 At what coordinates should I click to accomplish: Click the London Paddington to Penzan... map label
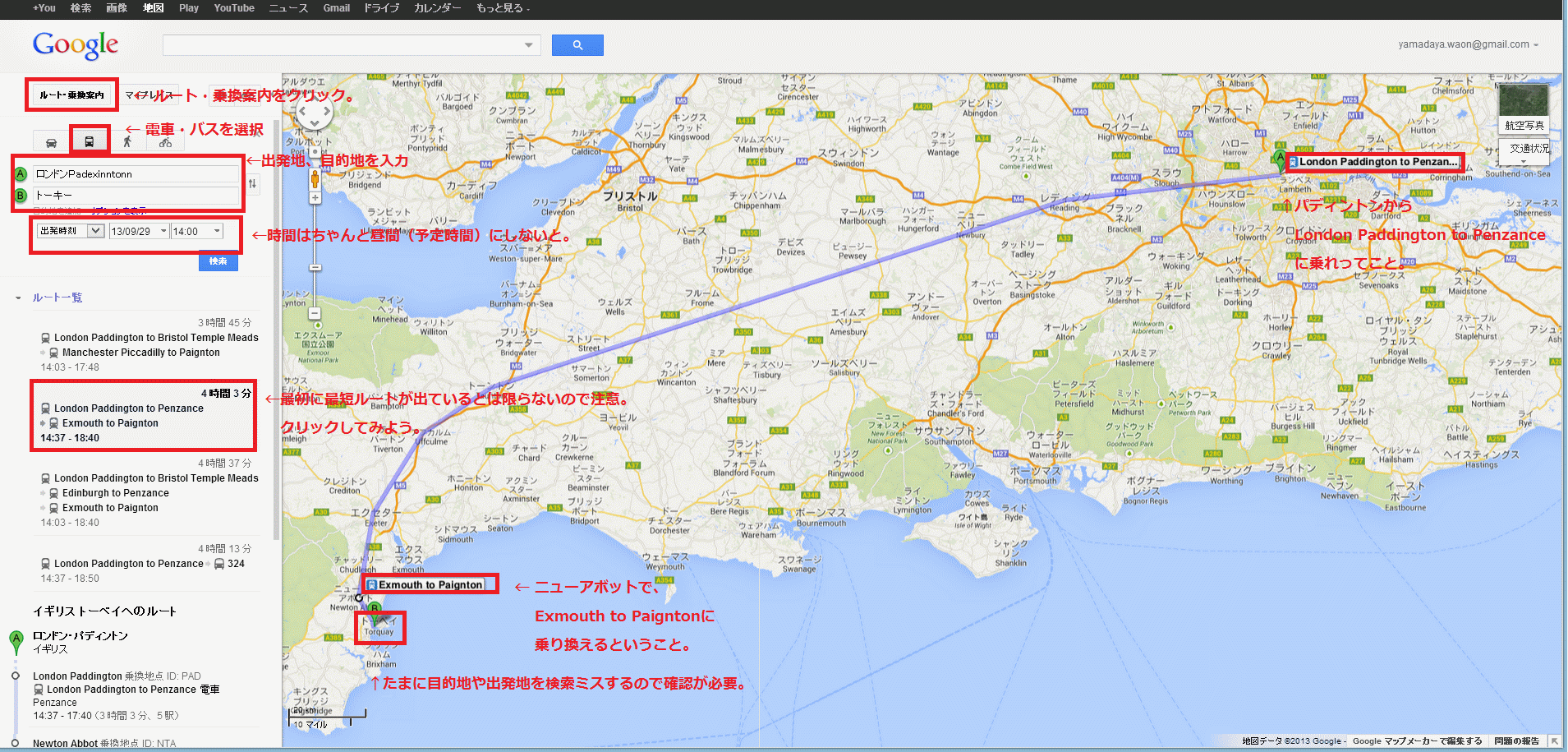[1374, 162]
